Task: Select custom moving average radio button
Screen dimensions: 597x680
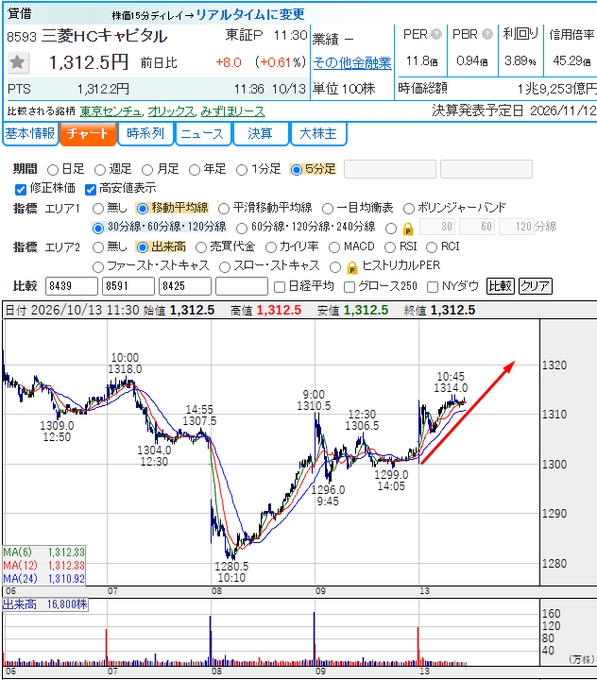Action: (391, 228)
